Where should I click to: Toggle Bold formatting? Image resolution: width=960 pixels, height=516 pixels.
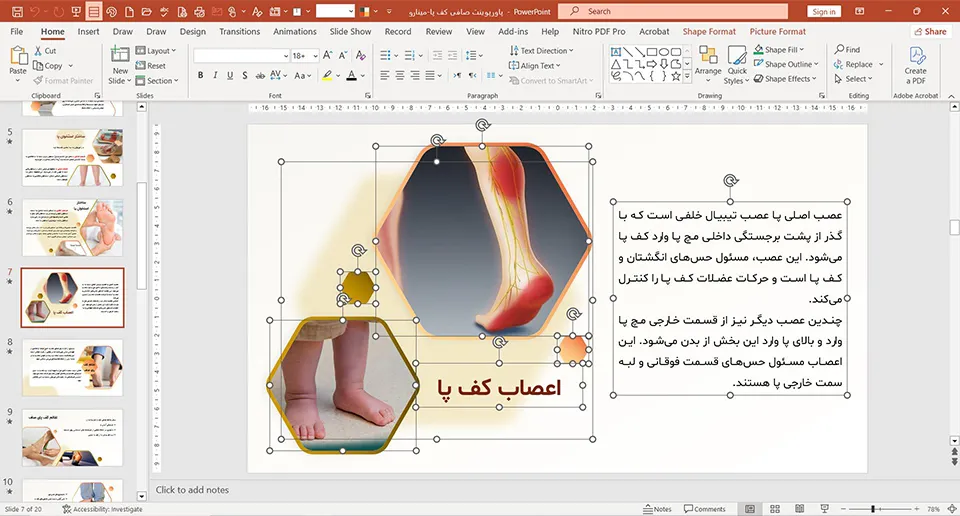(200, 75)
